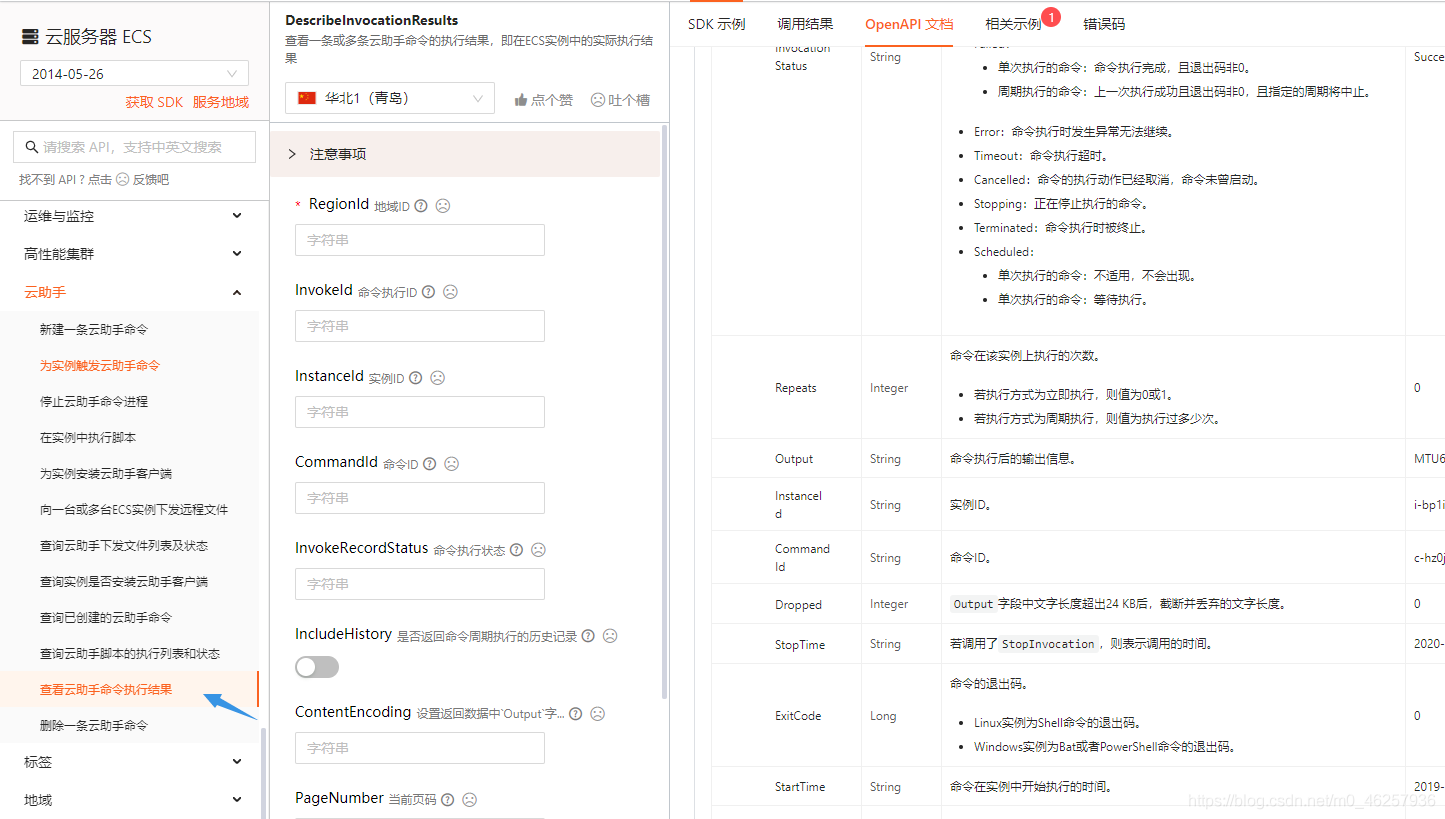Open help icon next to ContentEncoding
This screenshot has width=1445, height=819.
tap(576, 714)
